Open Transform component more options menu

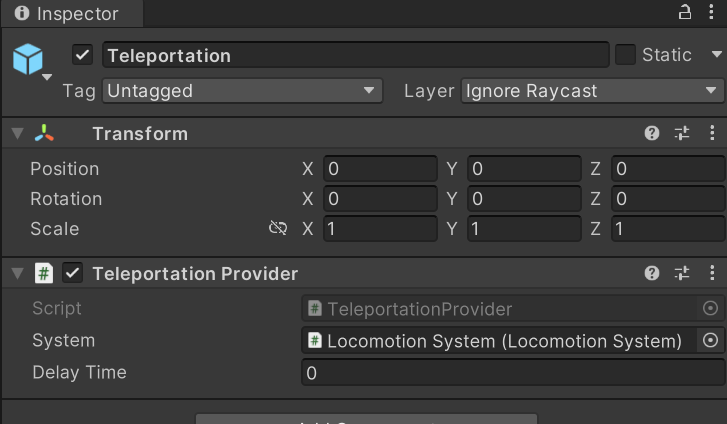pyautogui.click(x=712, y=134)
